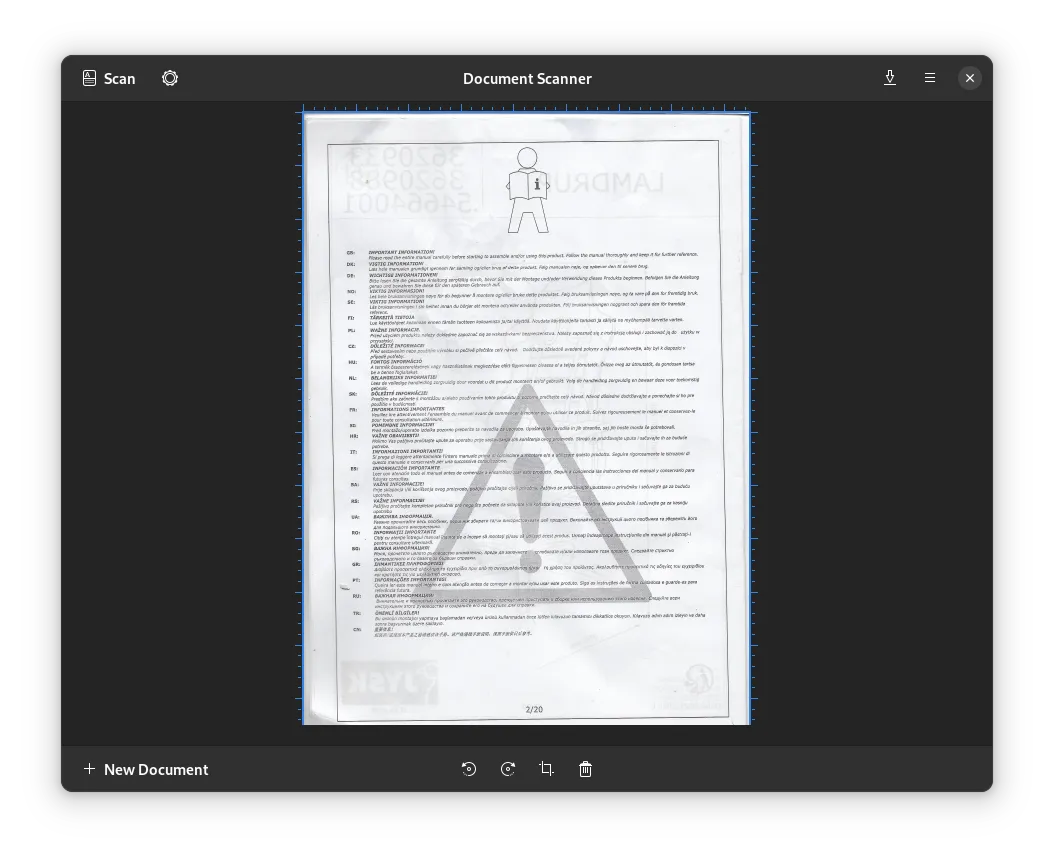Click the 2/20 page number on the scan

(x=534, y=710)
